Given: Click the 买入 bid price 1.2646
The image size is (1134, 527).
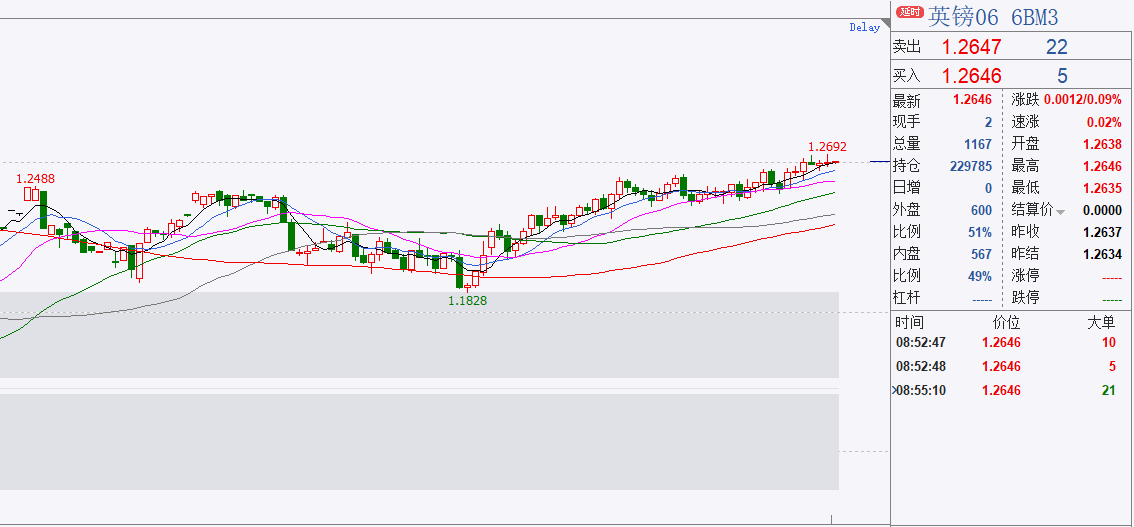Looking at the screenshot, I should pyautogui.click(x=971, y=76).
